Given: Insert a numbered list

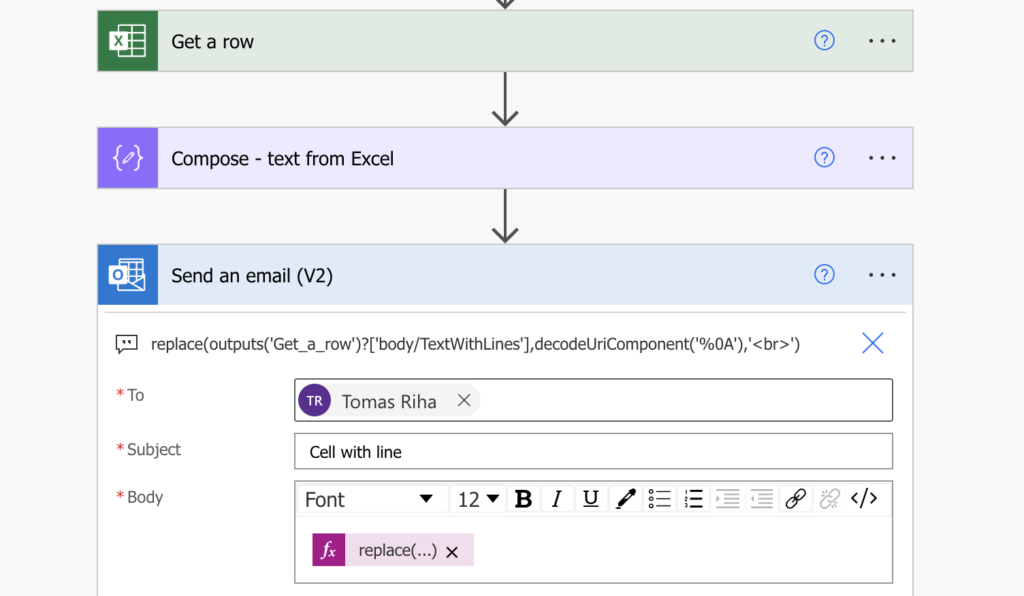Looking at the screenshot, I should pyautogui.click(x=694, y=499).
